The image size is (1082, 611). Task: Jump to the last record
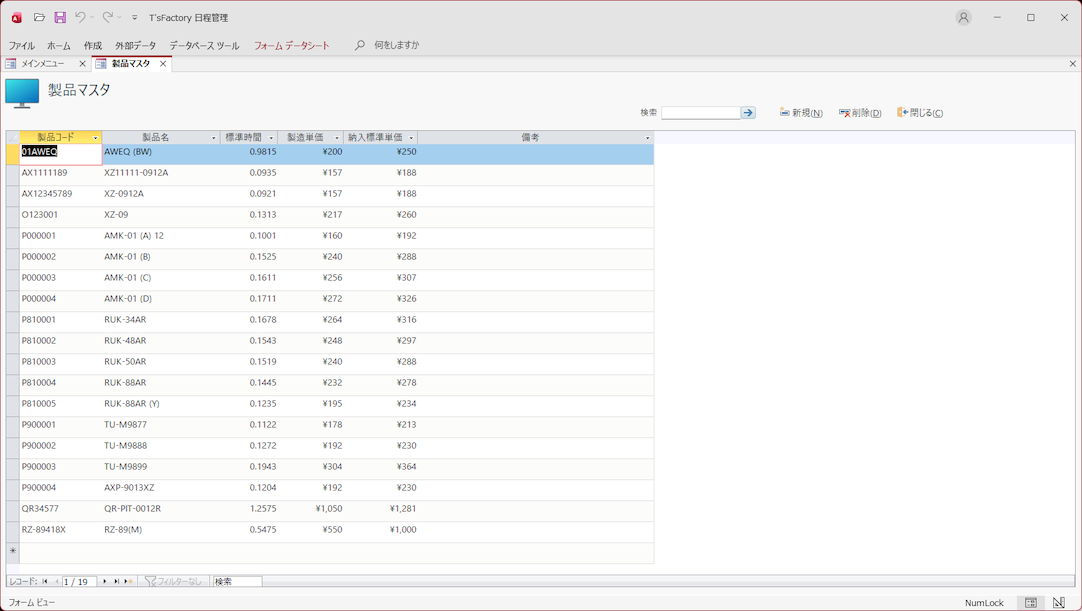point(117,581)
